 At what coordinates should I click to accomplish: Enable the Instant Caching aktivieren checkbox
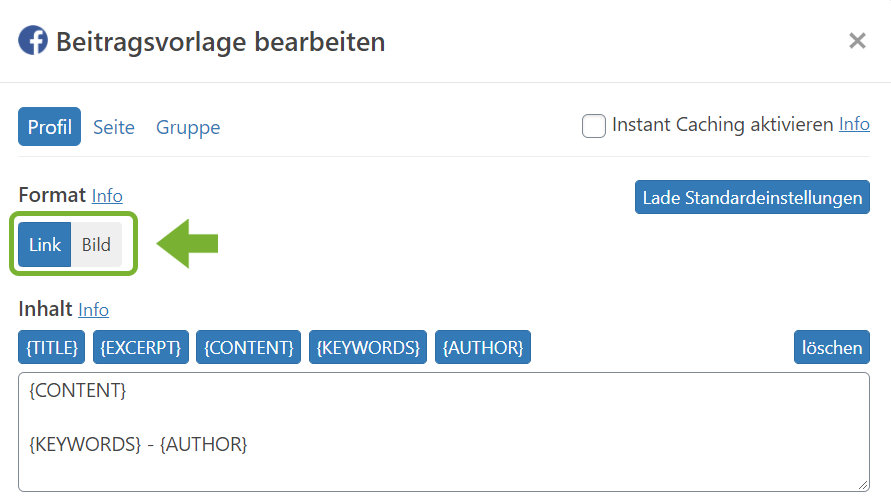[x=594, y=126]
